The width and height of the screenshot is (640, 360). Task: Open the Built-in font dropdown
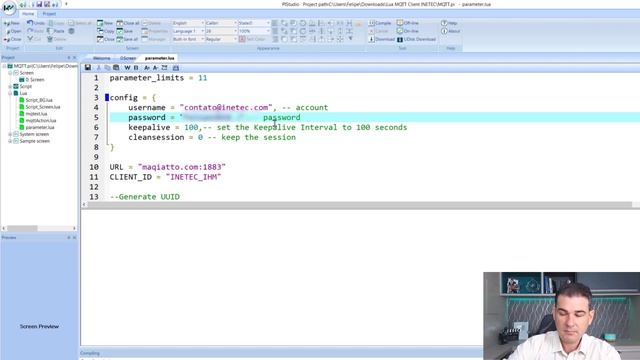point(188,39)
